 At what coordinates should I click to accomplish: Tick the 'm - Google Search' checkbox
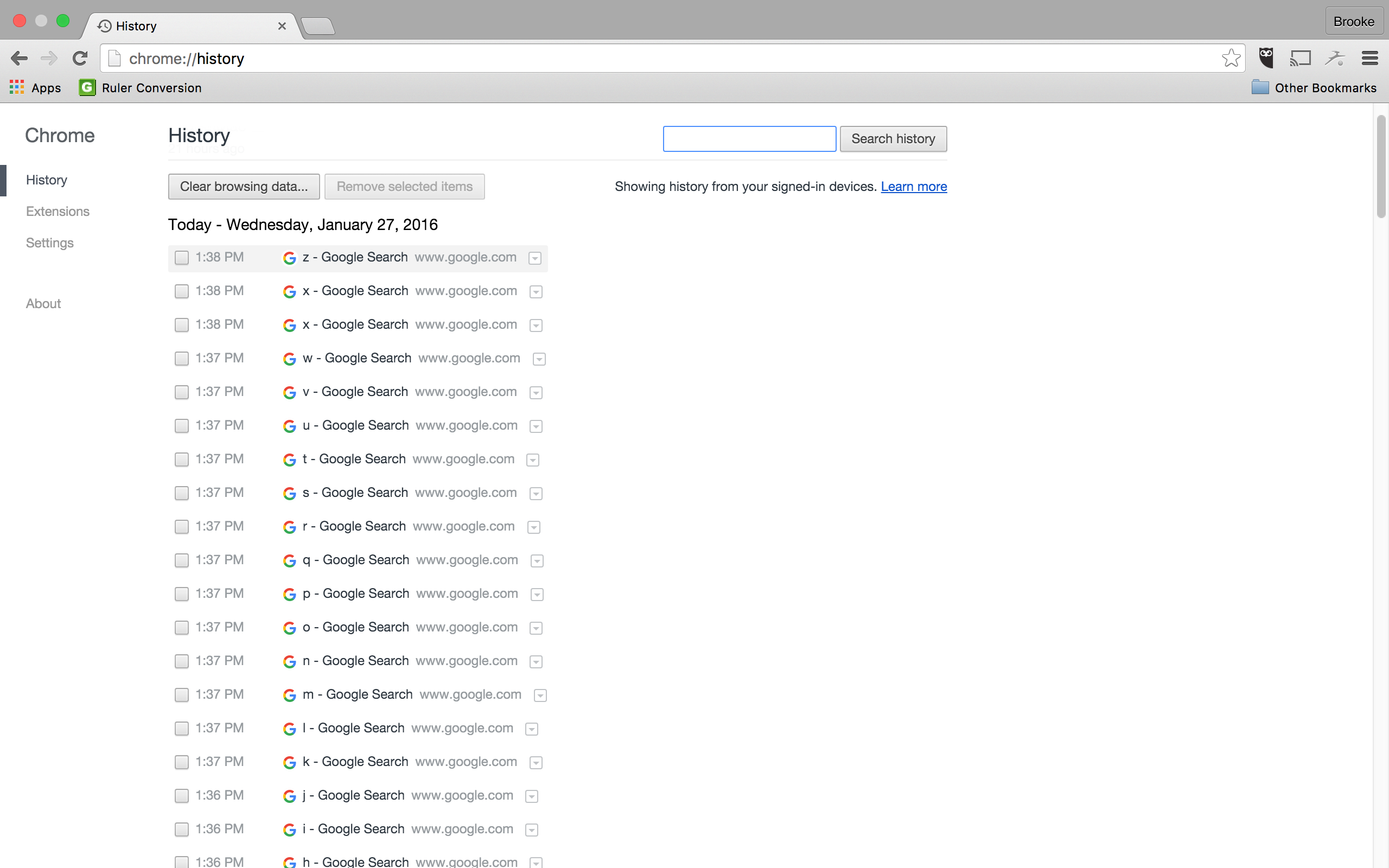point(181,695)
